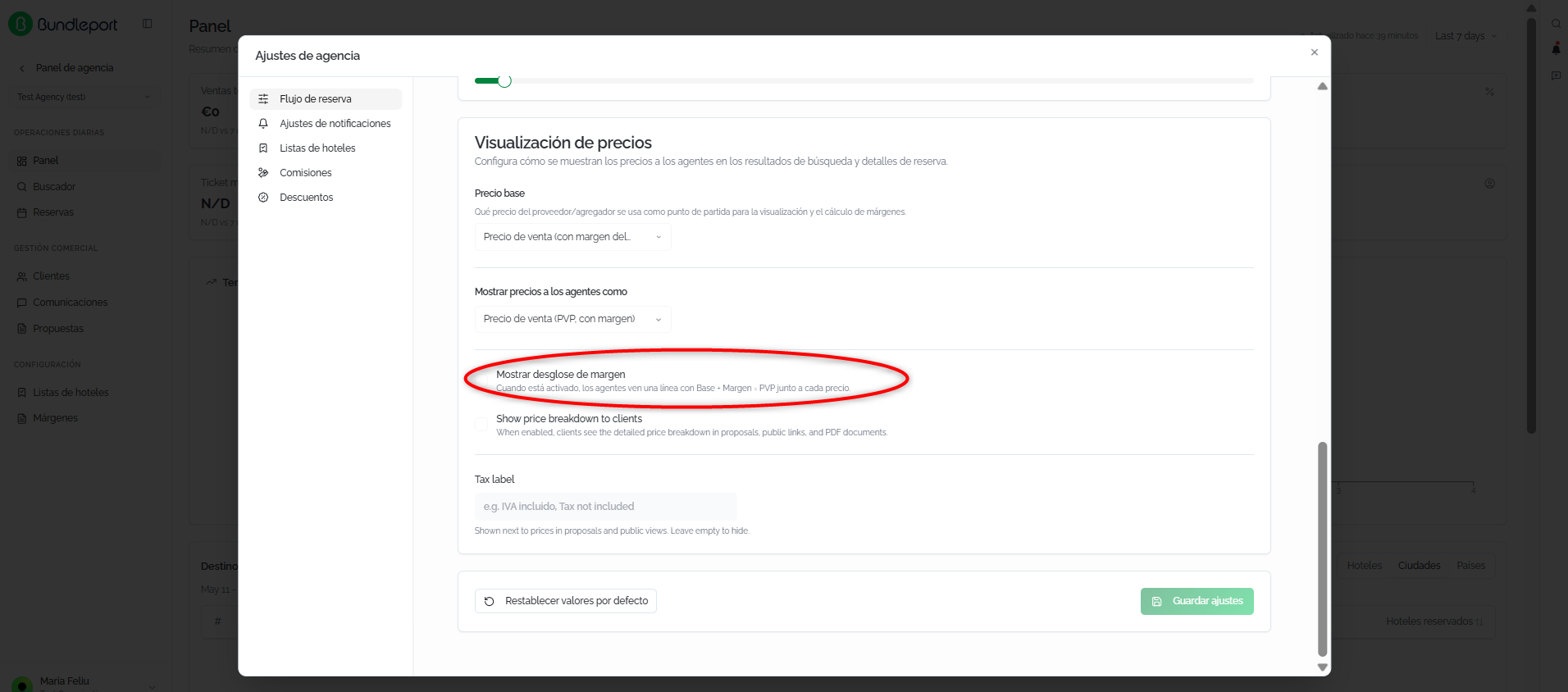Toggle the sidebar collapse icon near the logo

coord(148,24)
